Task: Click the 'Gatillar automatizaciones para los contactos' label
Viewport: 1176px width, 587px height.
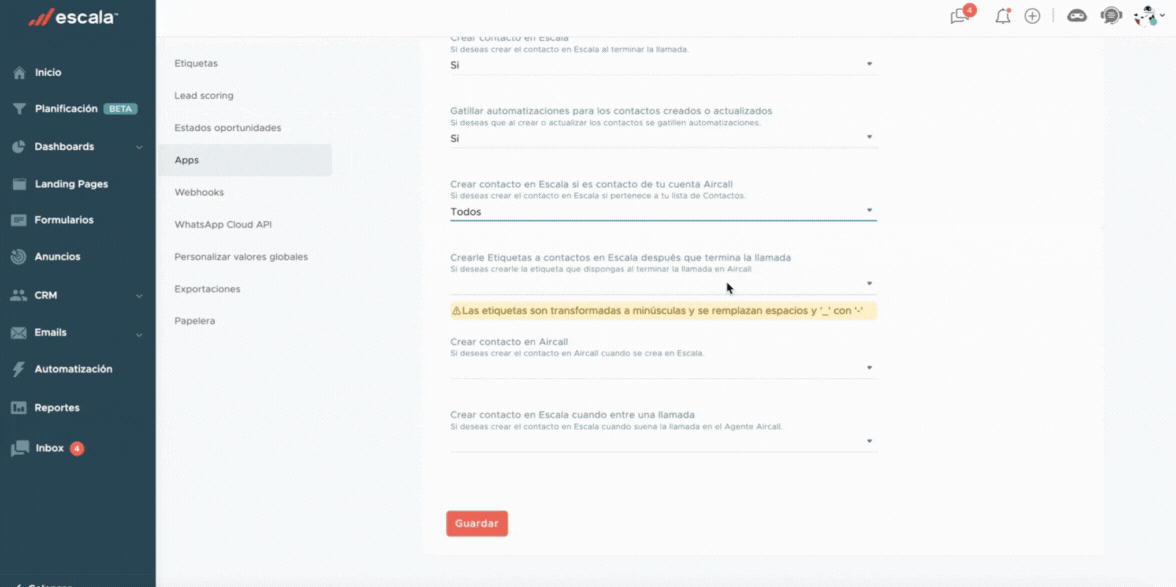Action: click(611, 111)
